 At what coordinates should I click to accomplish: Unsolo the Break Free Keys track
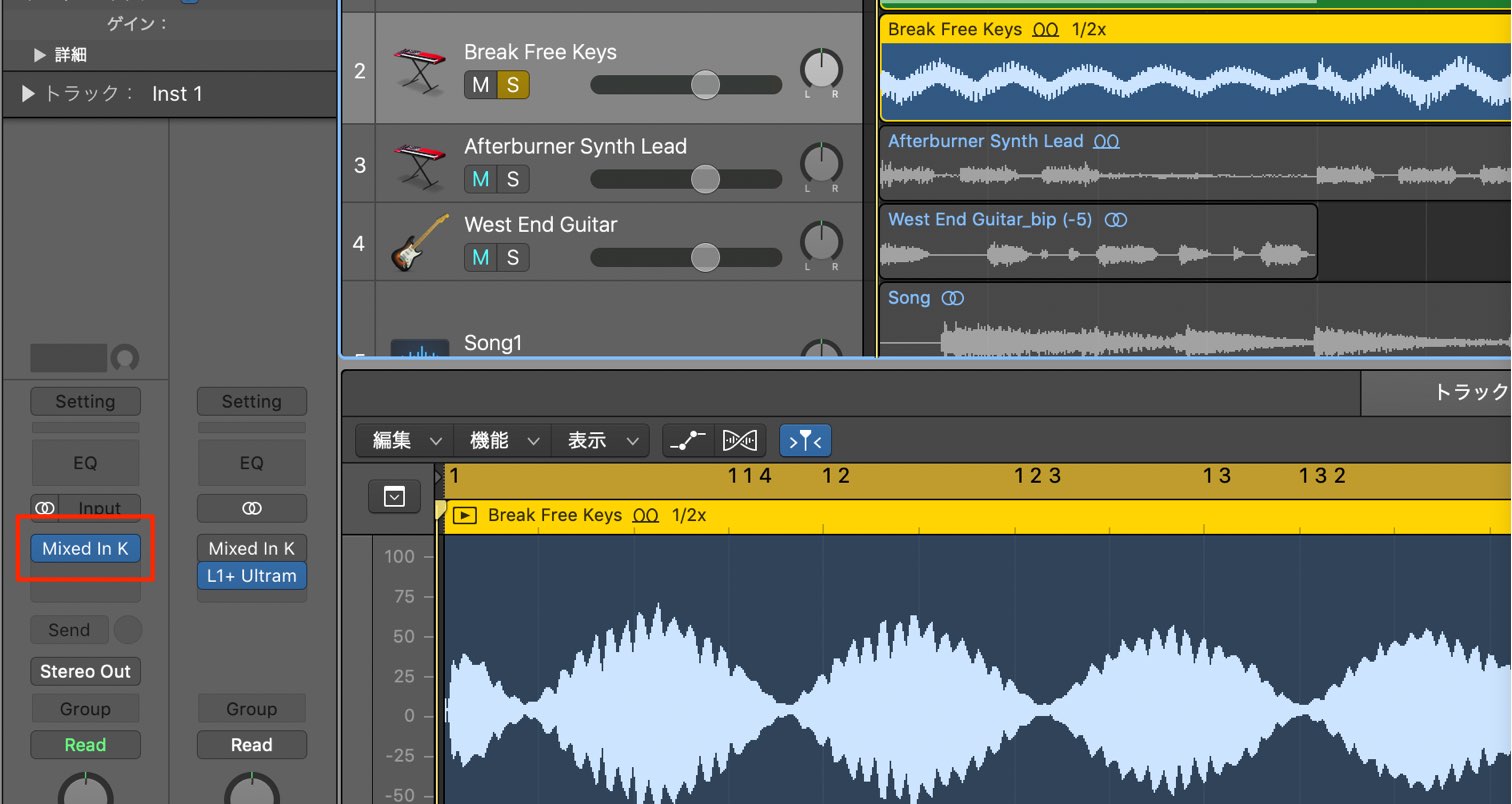(x=513, y=85)
